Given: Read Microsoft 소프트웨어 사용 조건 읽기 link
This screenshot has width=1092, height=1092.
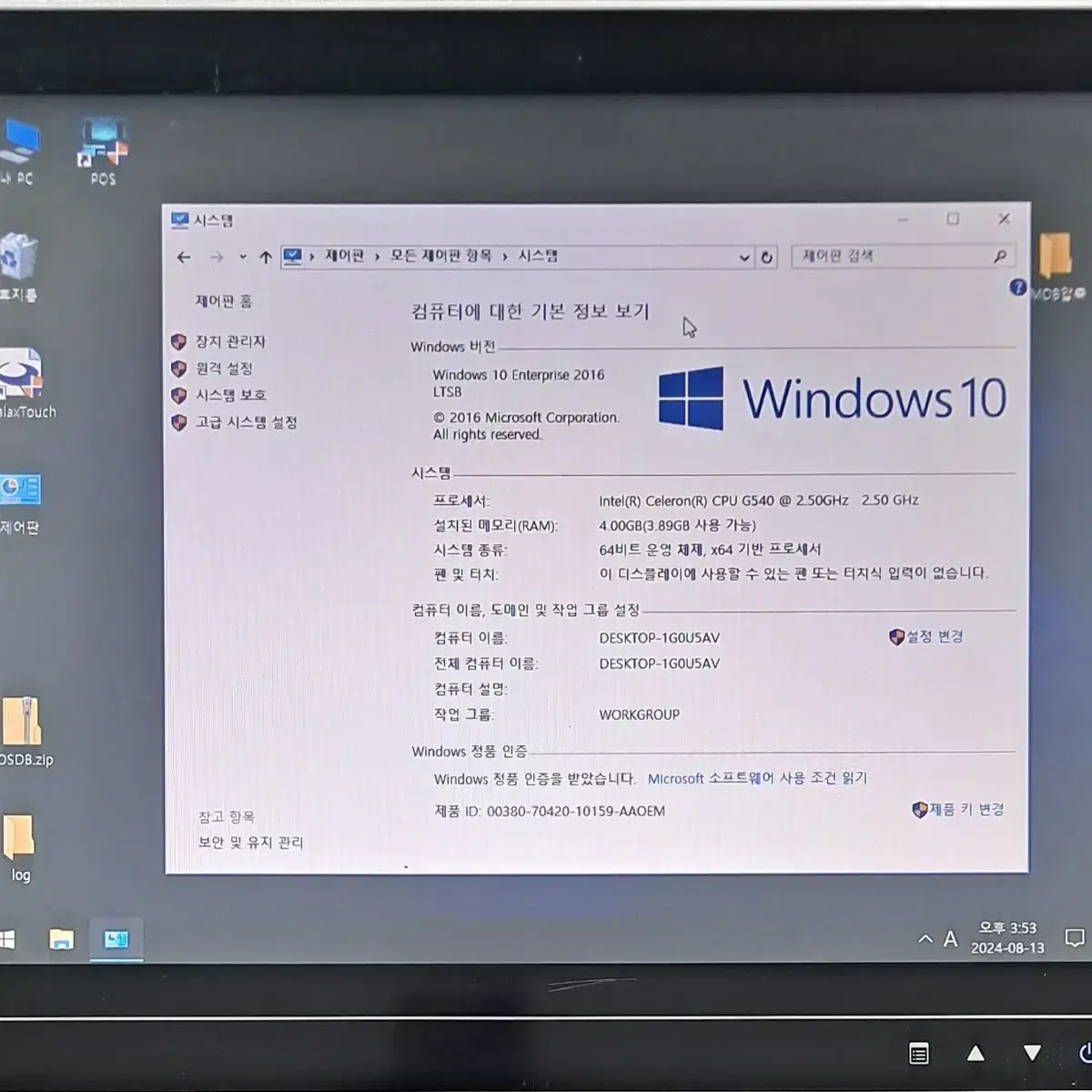Looking at the screenshot, I should coord(757,778).
